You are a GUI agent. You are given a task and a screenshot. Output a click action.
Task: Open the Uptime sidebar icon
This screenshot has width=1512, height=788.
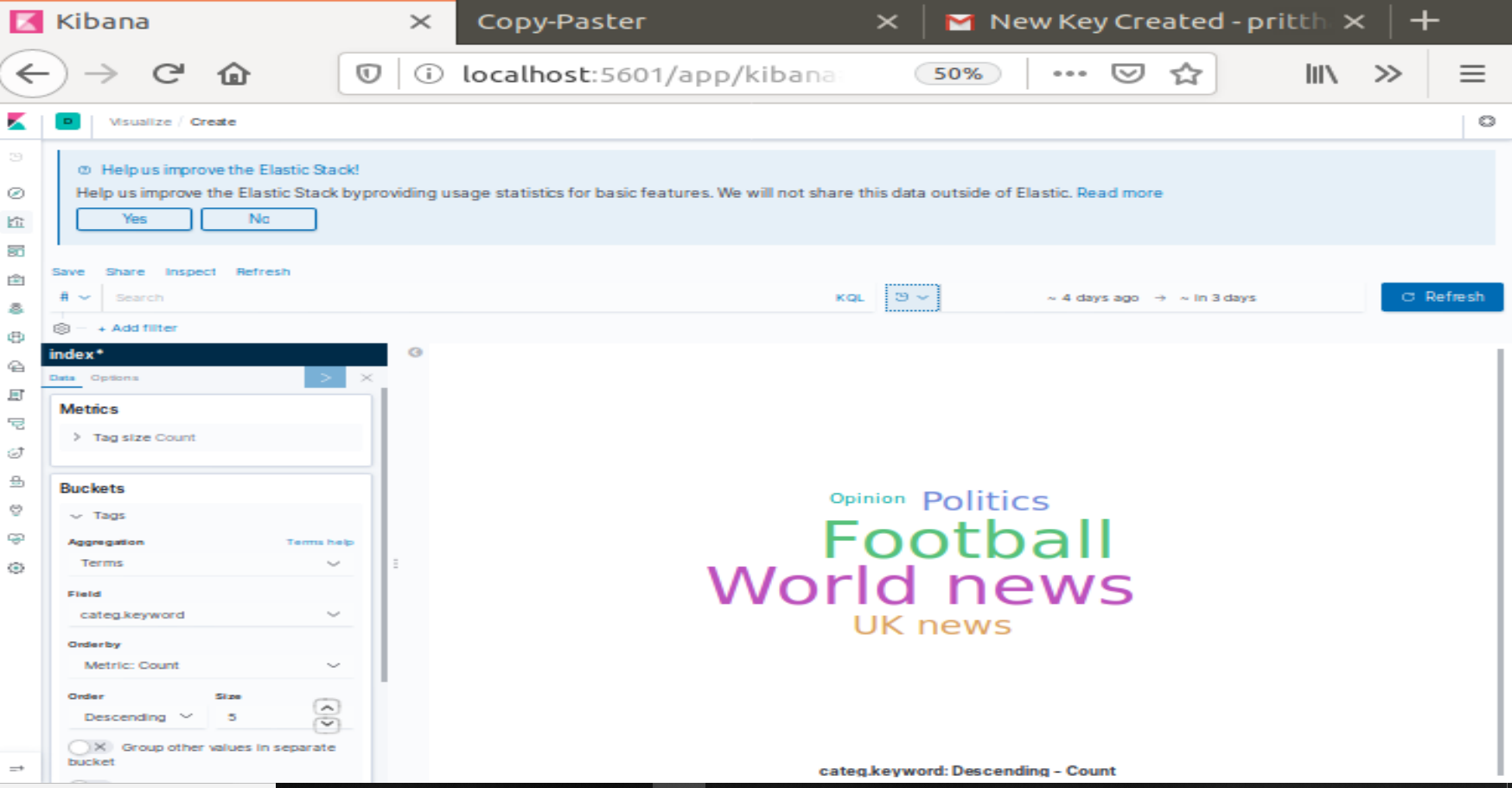point(16,453)
